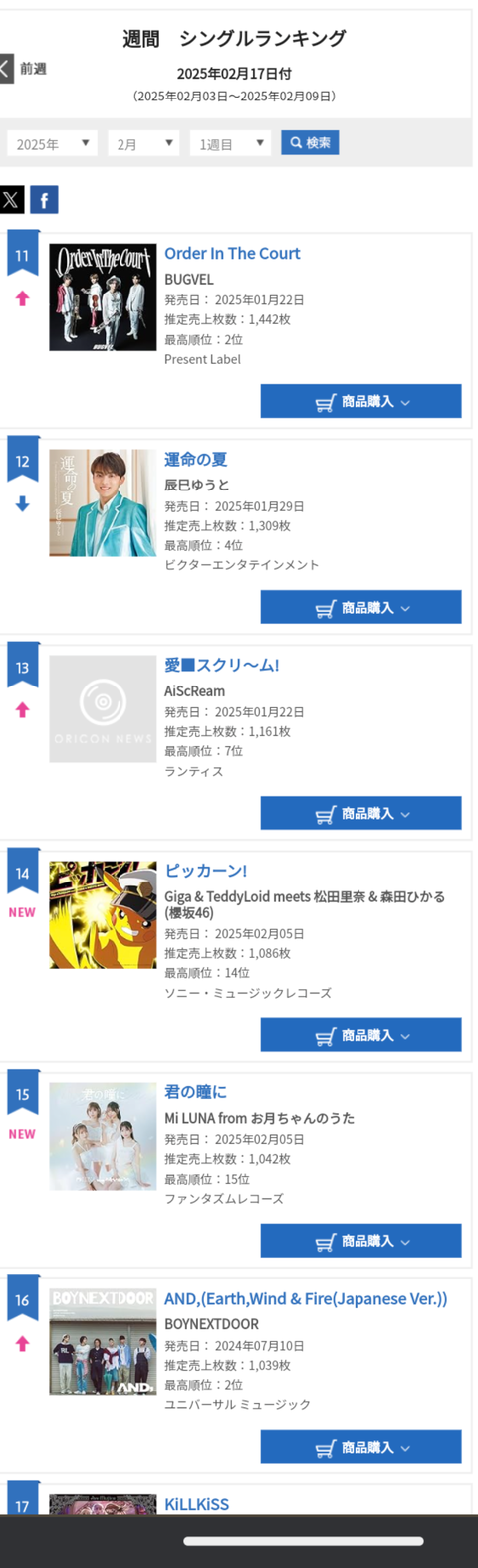478x1568 pixels.
Task: Open the 1週目 week dropdown
Action: pyautogui.click(x=230, y=143)
